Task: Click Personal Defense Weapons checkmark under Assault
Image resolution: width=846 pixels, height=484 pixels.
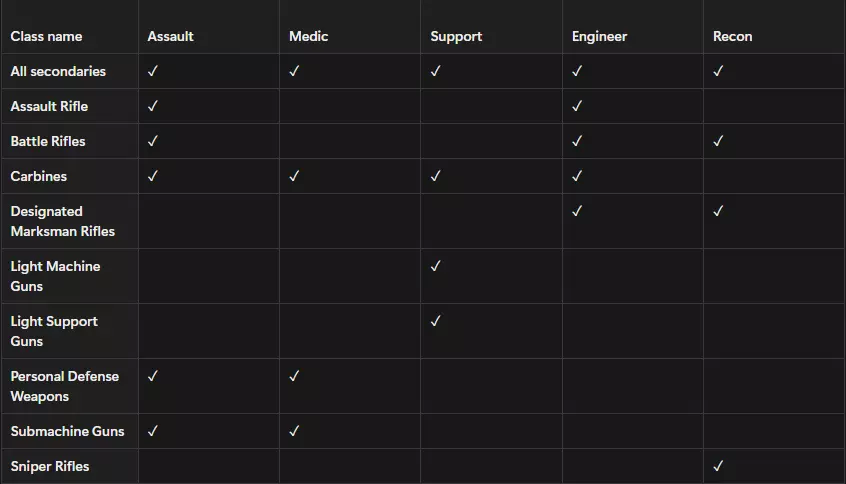Action: (153, 376)
